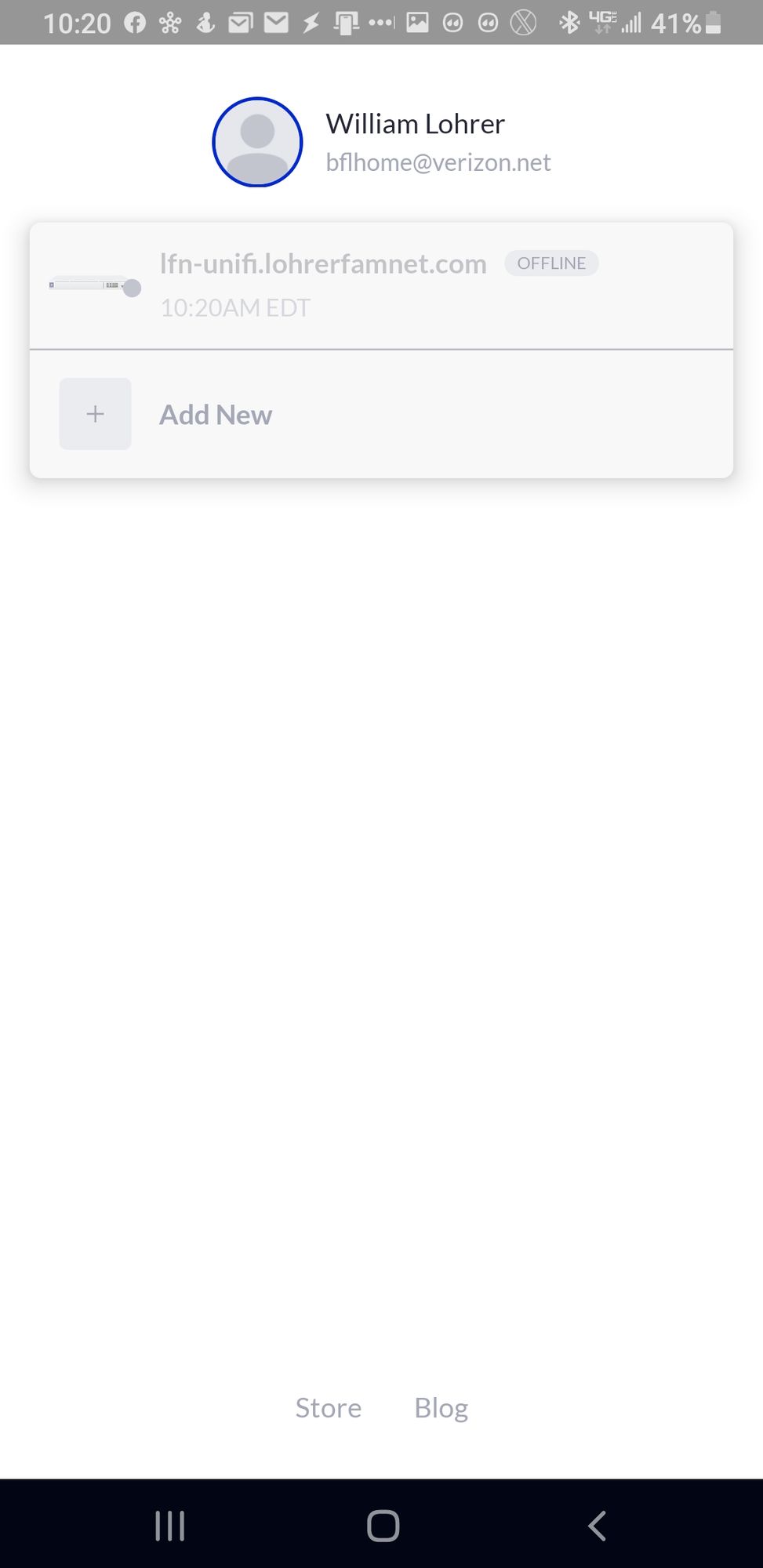Tap the gallery image notification icon

point(417,23)
